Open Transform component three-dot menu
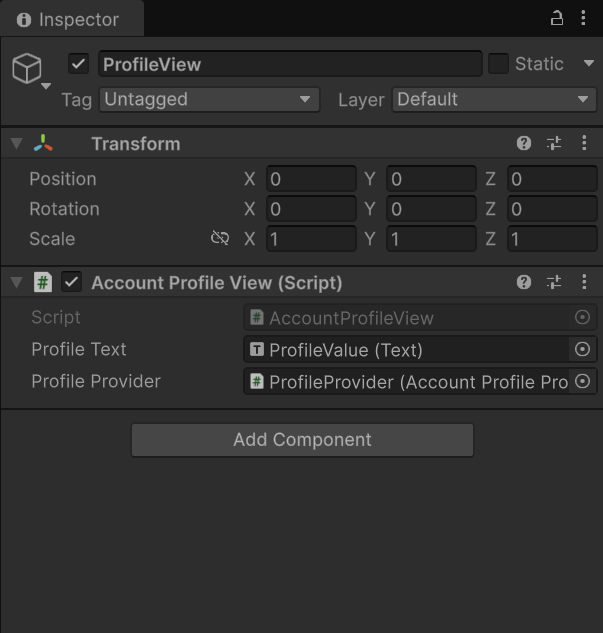This screenshot has height=633, width=603. [584, 143]
